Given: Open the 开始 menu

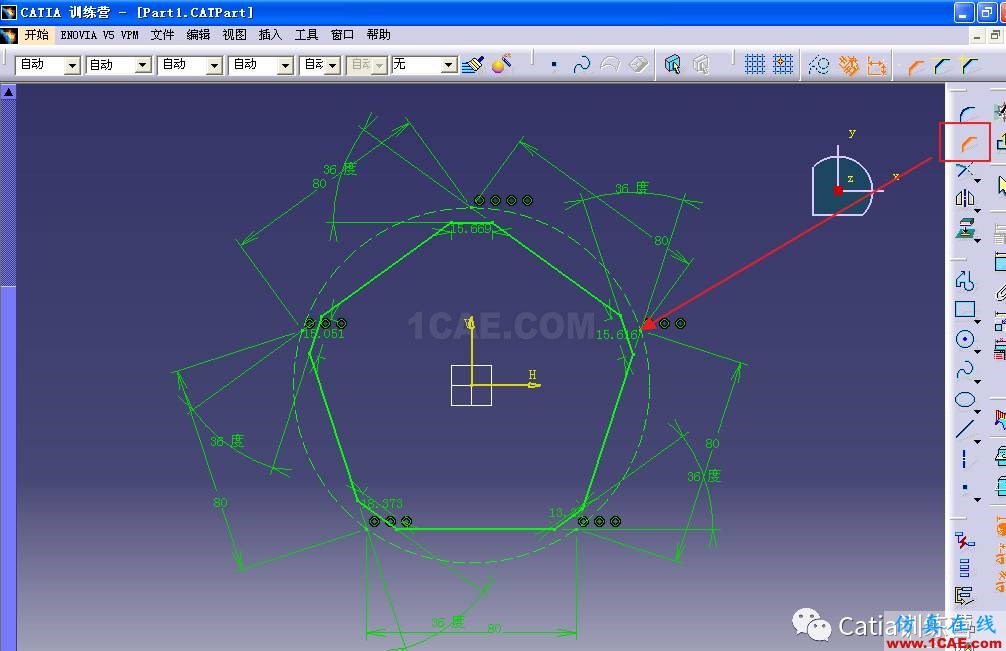Looking at the screenshot, I should tap(37, 35).
